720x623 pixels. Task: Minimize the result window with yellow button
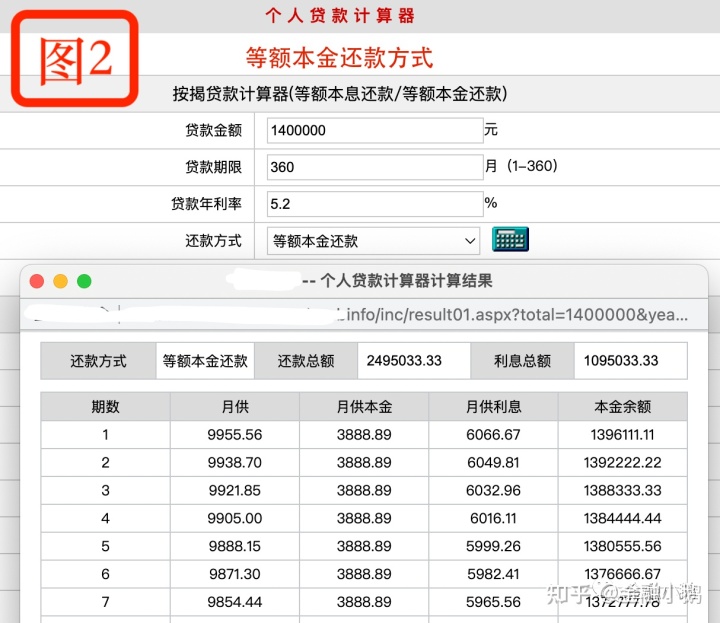tap(60, 282)
